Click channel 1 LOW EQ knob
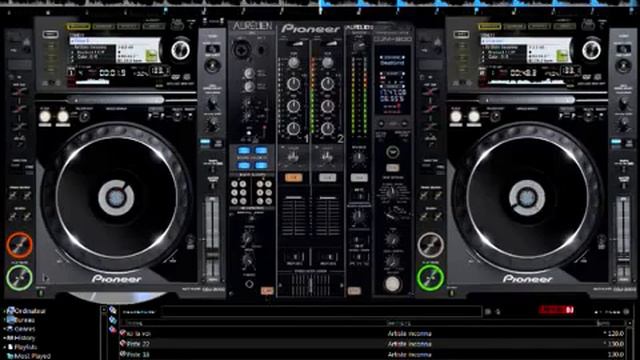640x360 pixels. 293,128
